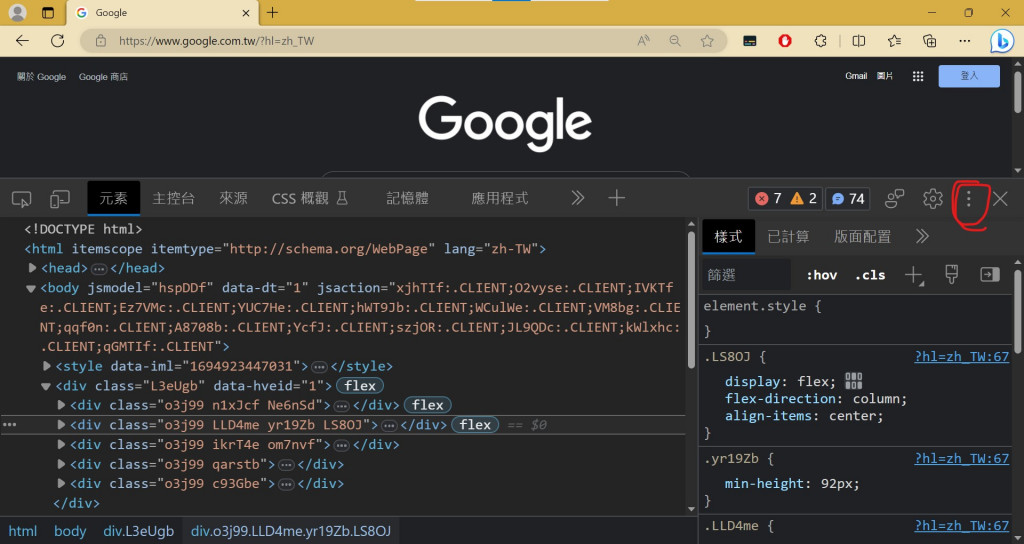Screen dimensions: 1024x544
Task: Toggle flex badge on n1xJcf div
Action: [428, 405]
